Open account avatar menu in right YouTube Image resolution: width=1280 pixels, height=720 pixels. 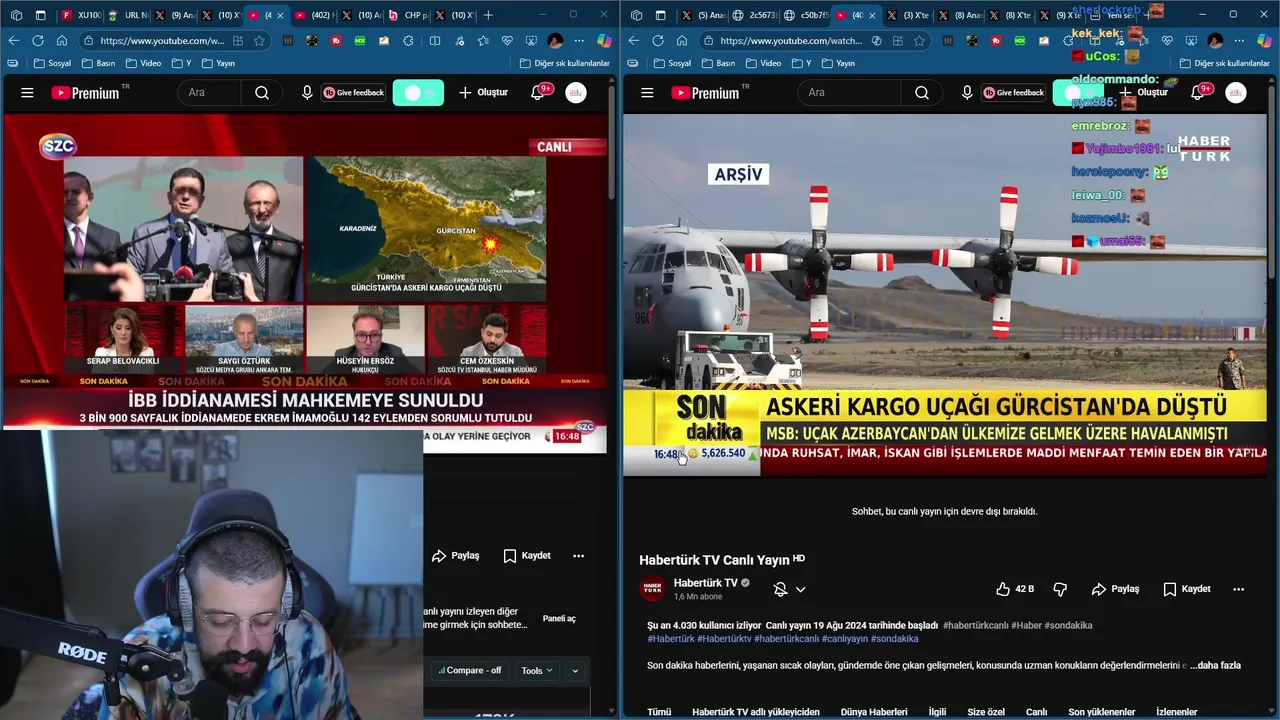[1236, 93]
